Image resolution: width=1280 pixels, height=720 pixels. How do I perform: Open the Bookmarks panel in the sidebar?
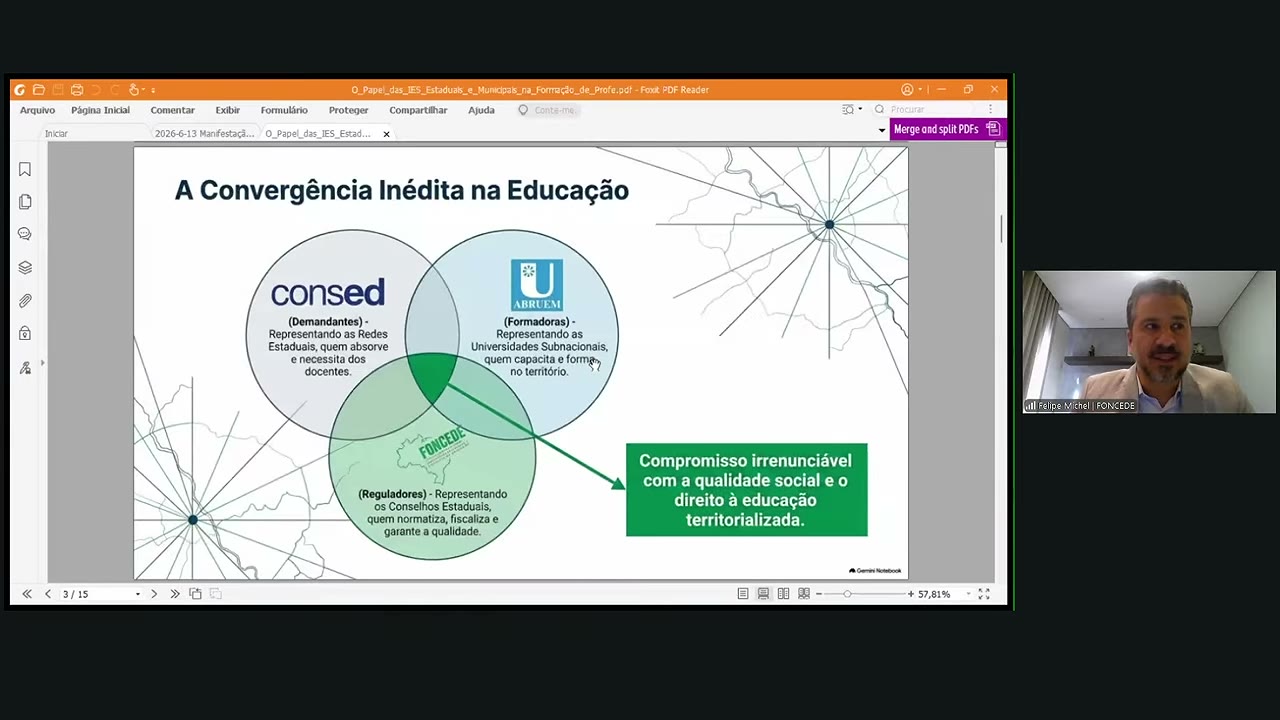point(25,170)
